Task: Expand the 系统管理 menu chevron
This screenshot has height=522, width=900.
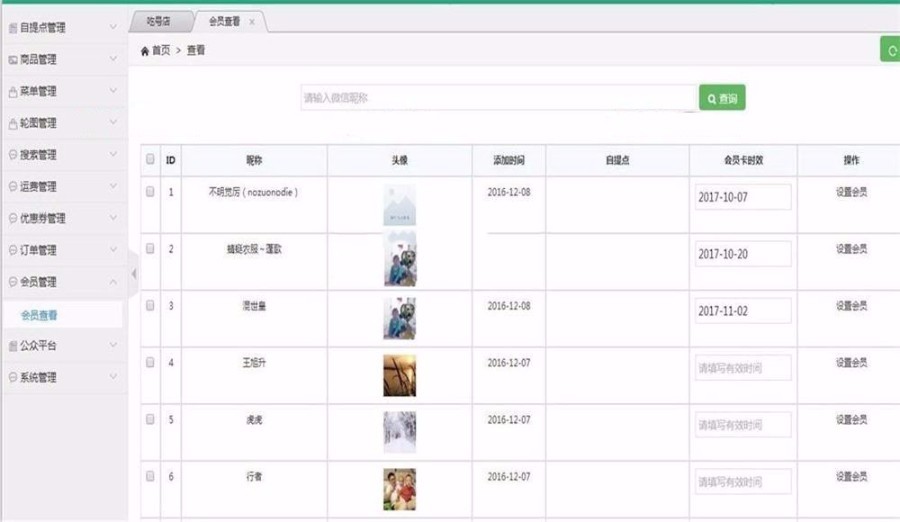Action: [113, 377]
